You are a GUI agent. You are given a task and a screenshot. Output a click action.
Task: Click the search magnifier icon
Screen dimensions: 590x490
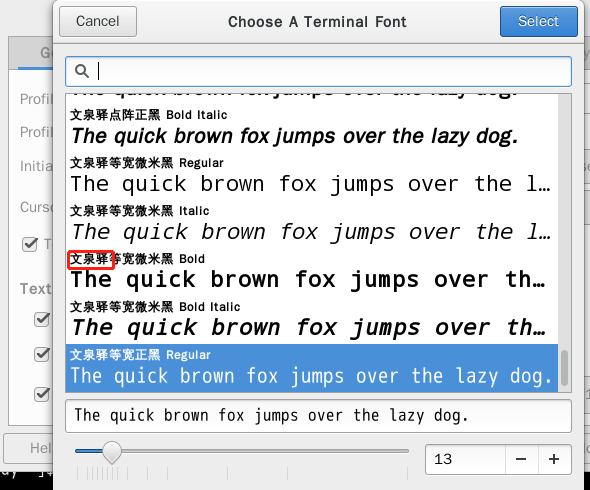click(x=82, y=71)
